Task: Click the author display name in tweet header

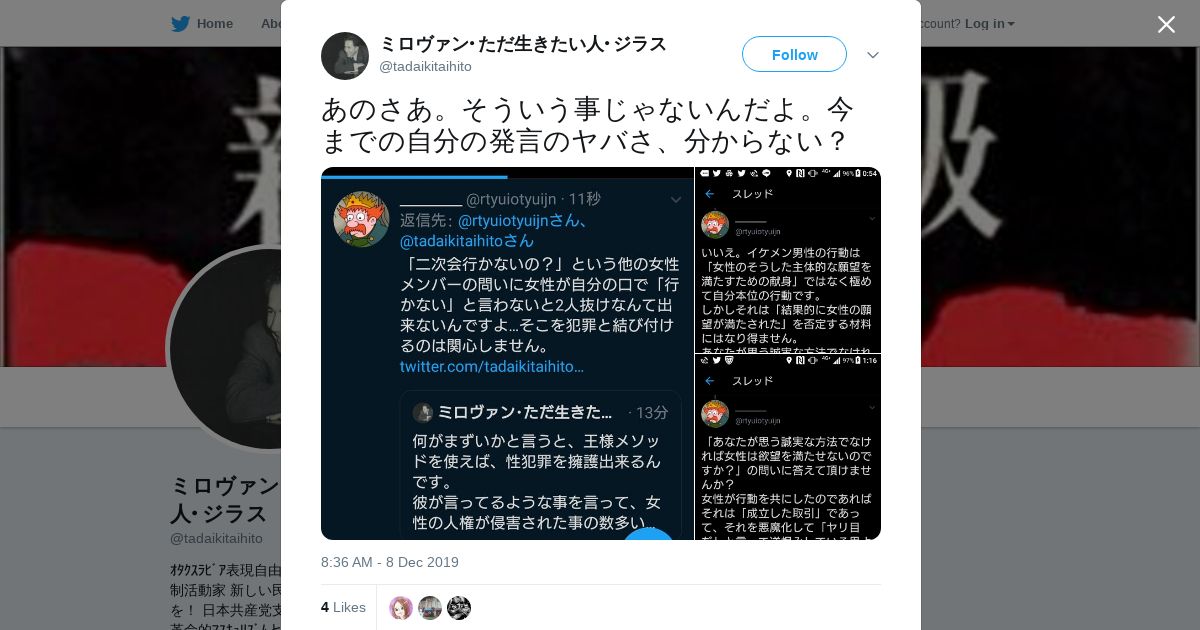Action: tap(523, 44)
